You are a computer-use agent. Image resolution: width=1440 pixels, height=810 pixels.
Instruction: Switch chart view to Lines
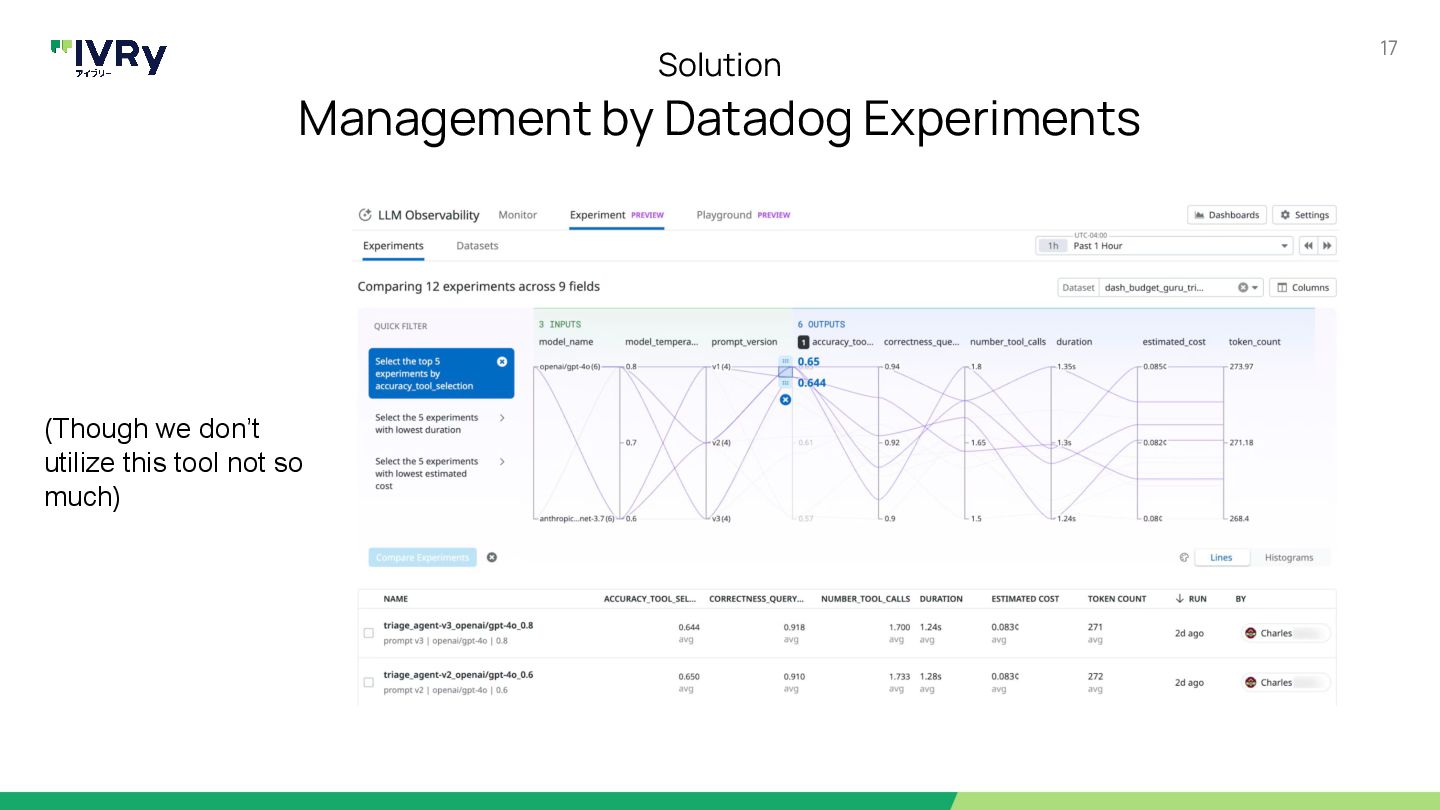tap(1221, 558)
